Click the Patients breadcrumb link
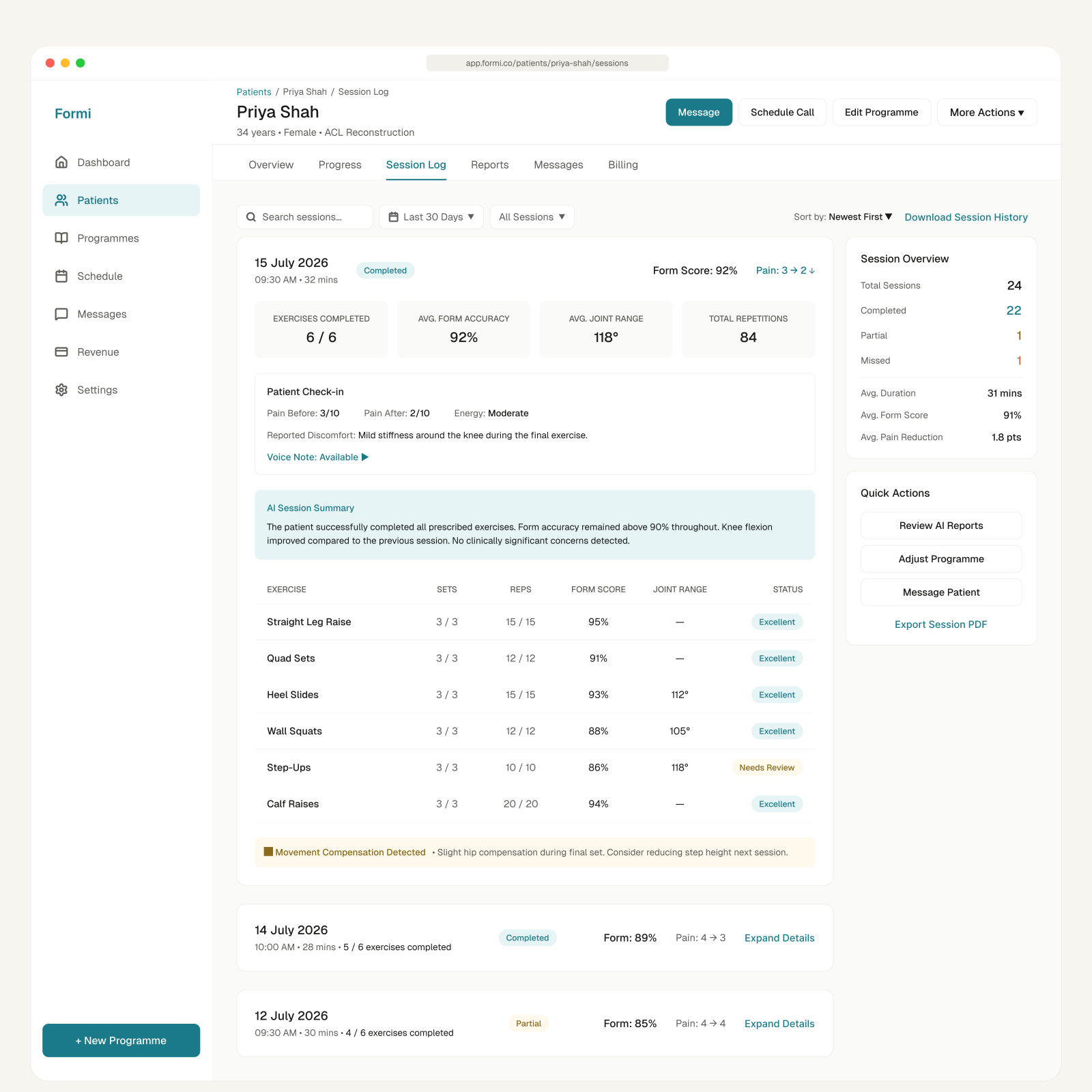The height and width of the screenshot is (1092, 1092). click(254, 92)
